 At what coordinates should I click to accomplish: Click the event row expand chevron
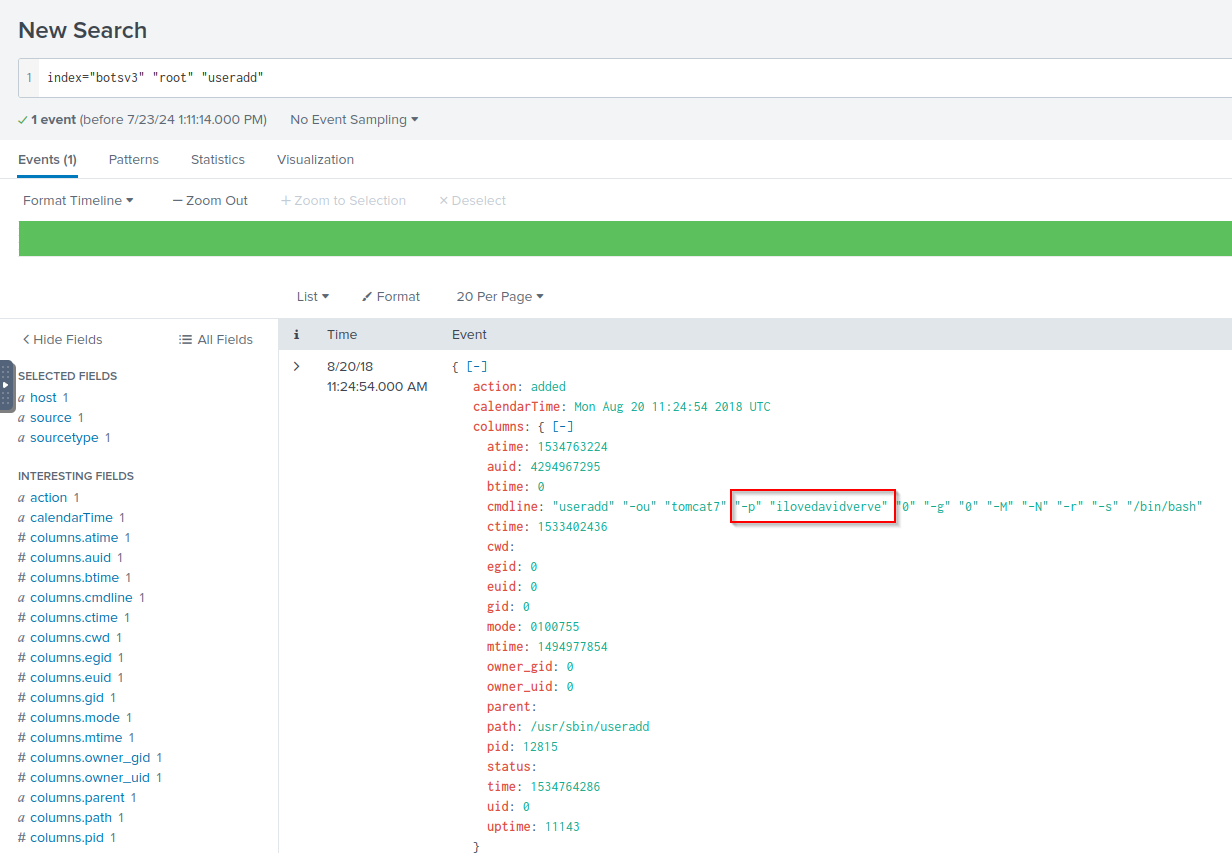(296, 367)
